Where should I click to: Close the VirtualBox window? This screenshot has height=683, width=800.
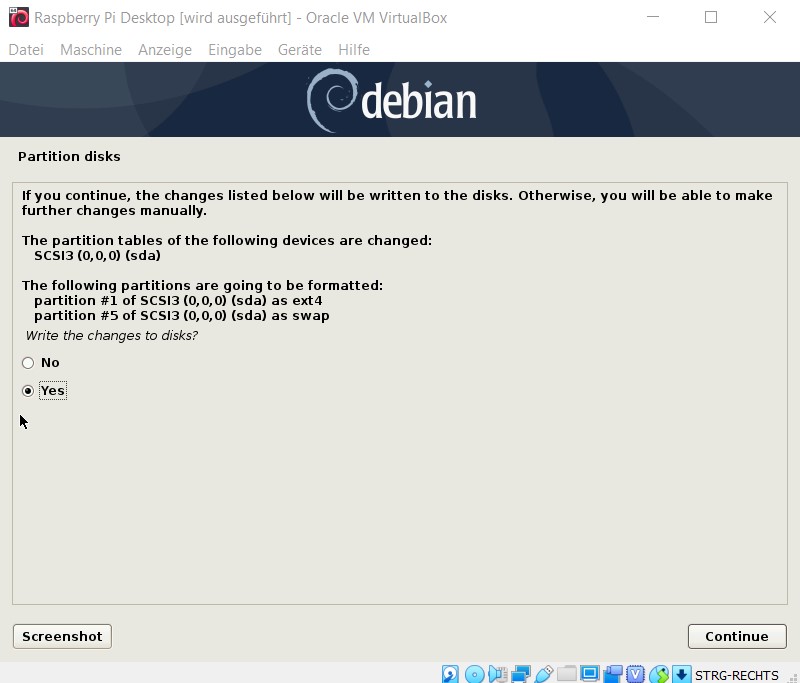[x=770, y=17]
